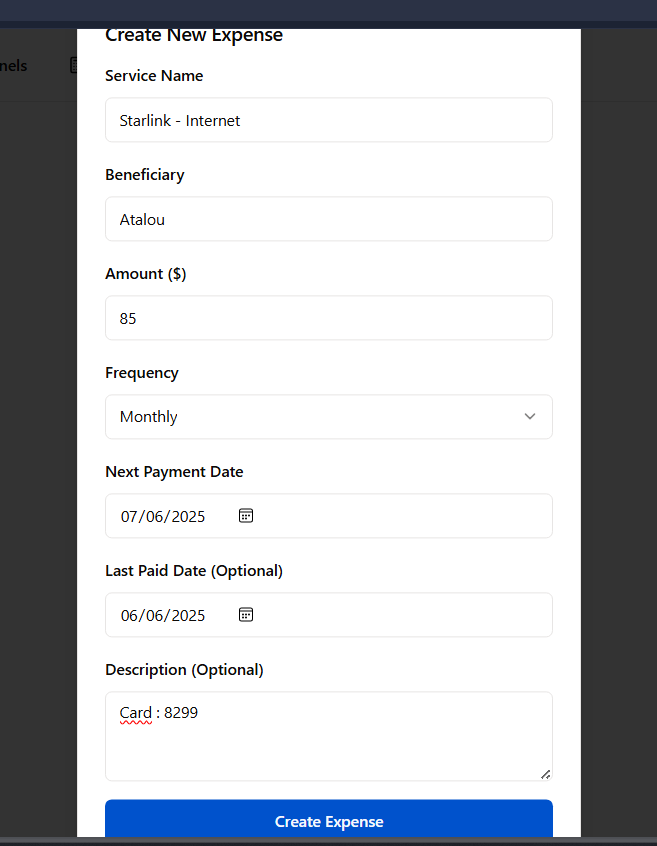Click the Frequency field label
This screenshot has width=657, height=846.
tap(142, 373)
